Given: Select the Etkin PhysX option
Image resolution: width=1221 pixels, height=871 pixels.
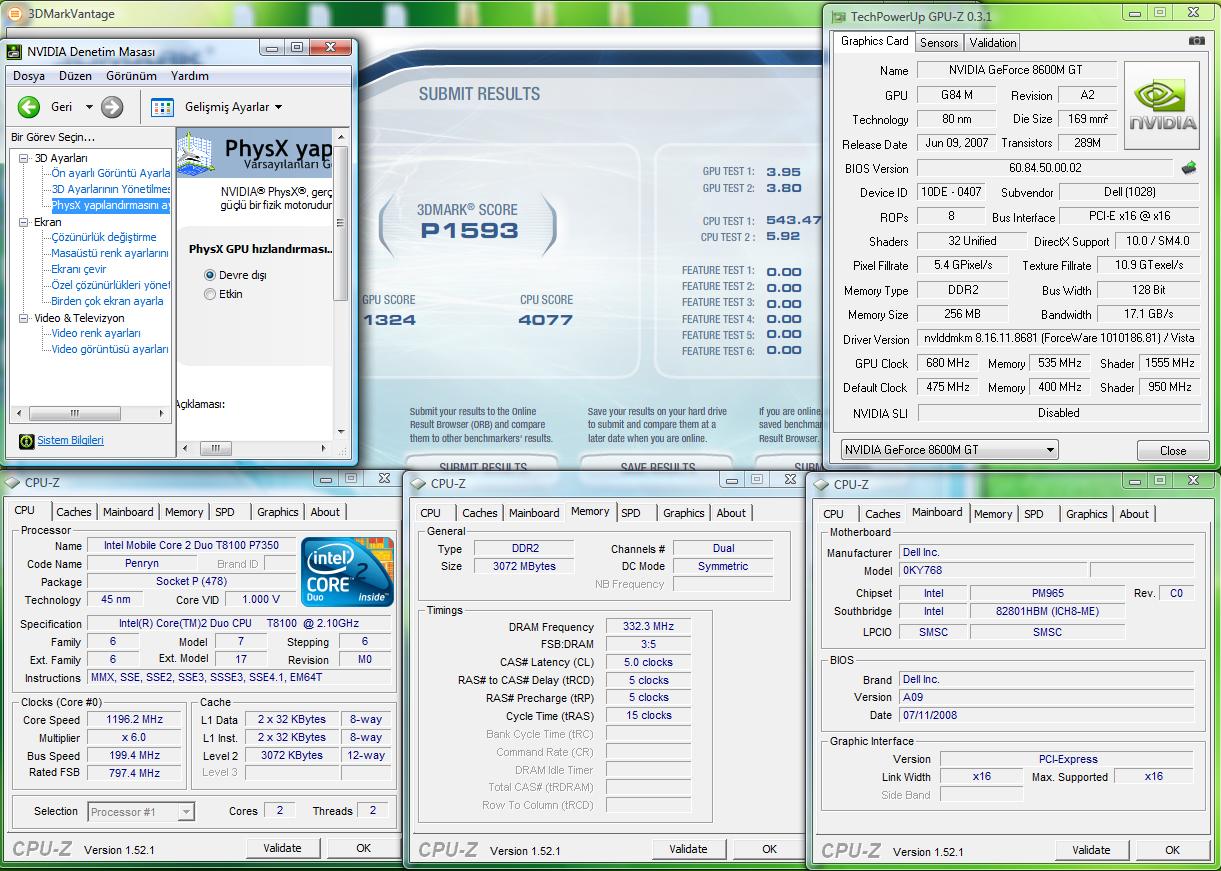Looking at the screenshot, I should point(210,294).
